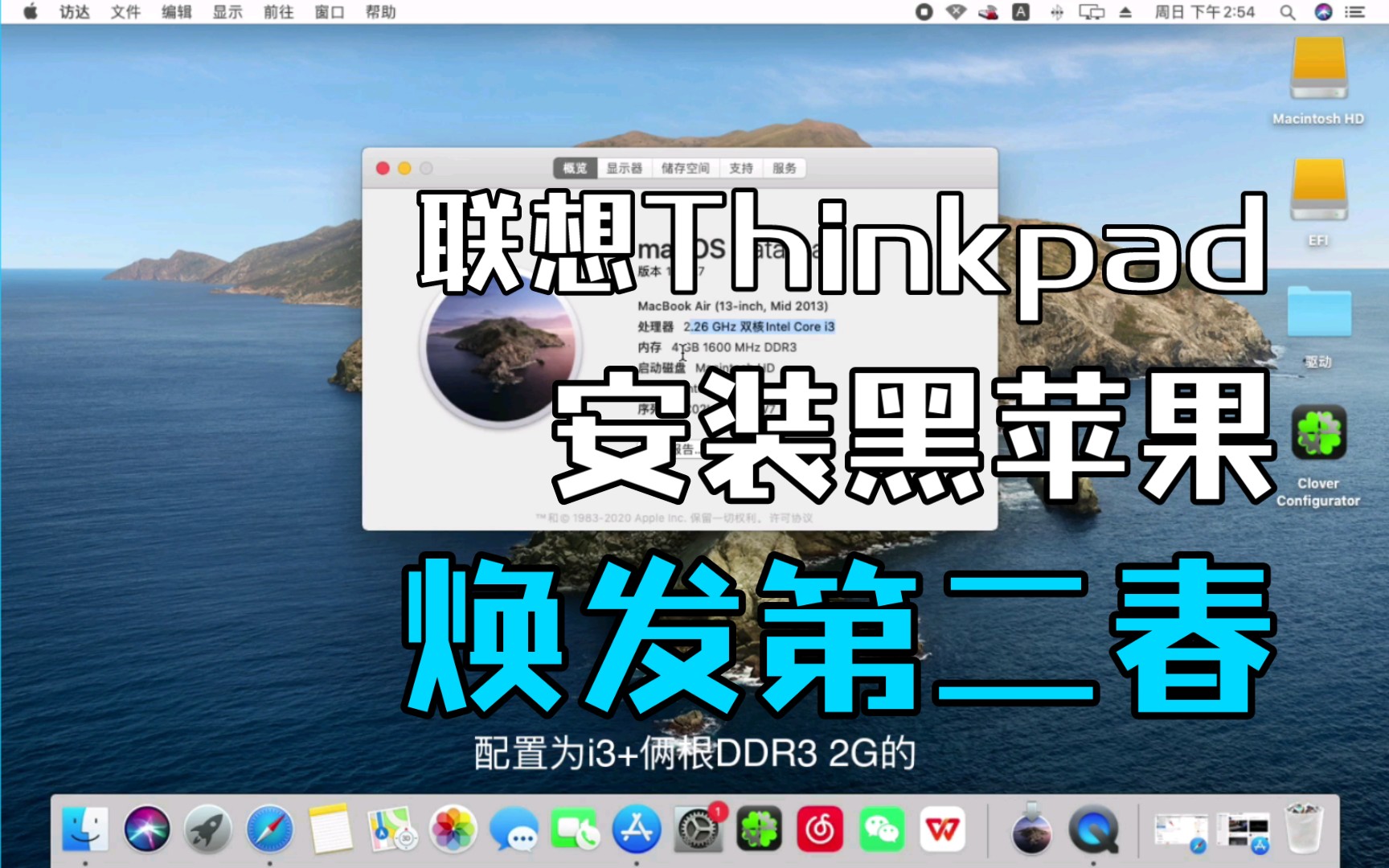Image resolution: width=1389 pixels, height=868 pixels.
Task: Open NetEase Cloud Music in Dock
Action: pyautogui.click(x=821, y=829)
